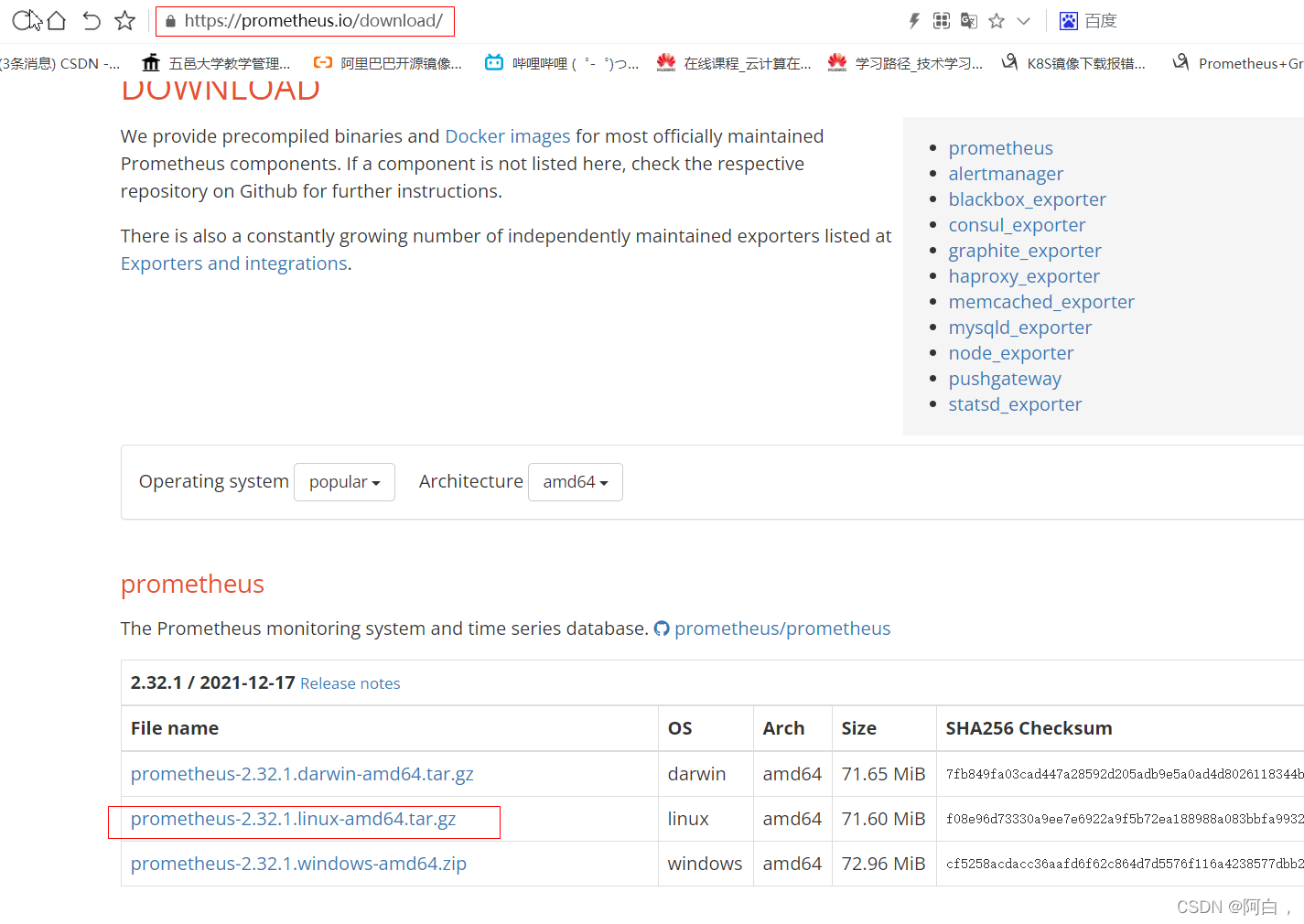
Task: Jump to haproxy_exporter section
Action: coord(1024,276)
